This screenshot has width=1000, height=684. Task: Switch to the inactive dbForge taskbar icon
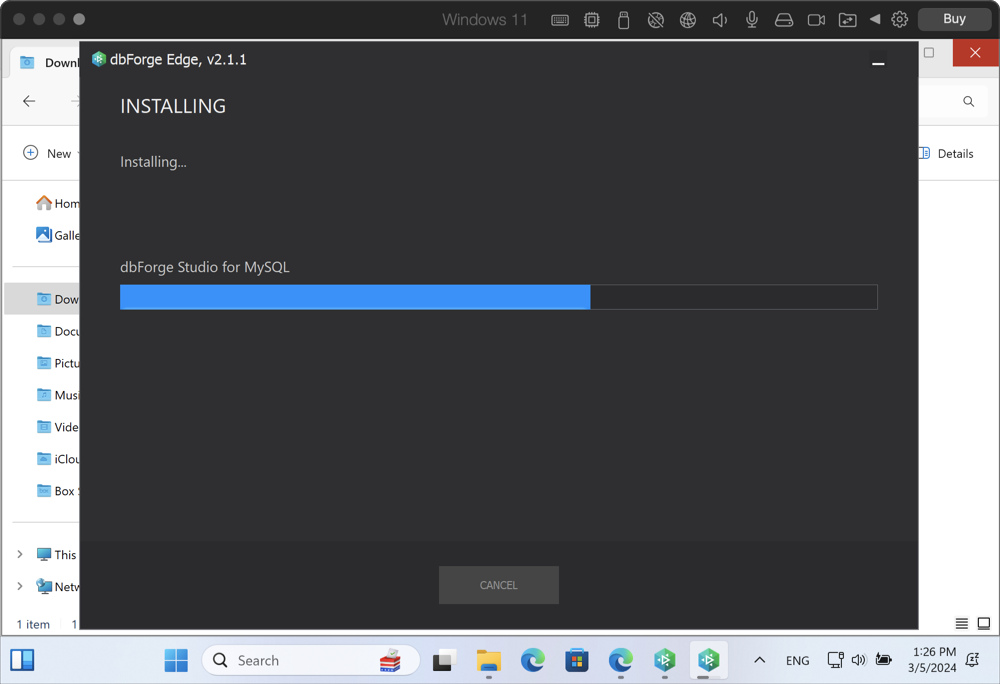coord(665,660)
